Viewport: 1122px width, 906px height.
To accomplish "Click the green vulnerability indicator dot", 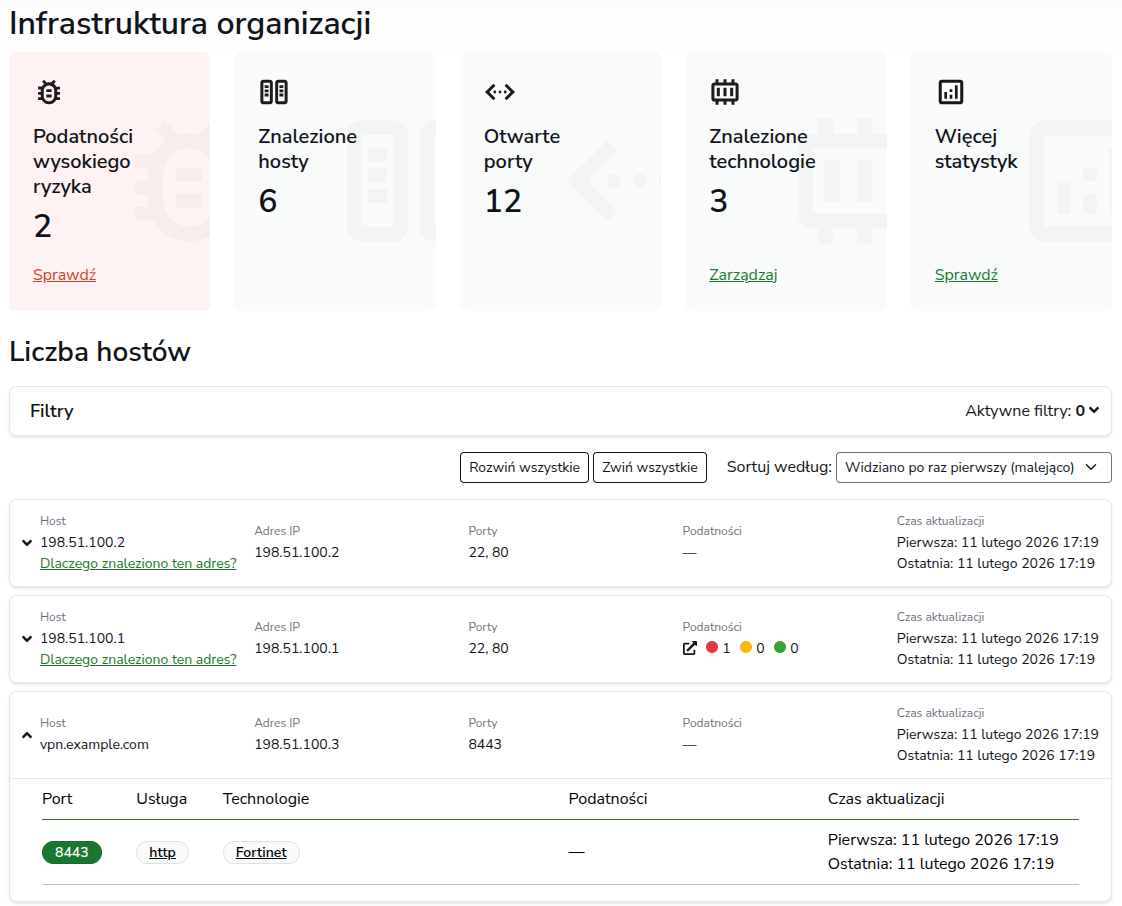I will pyautogui.click(x=780, y=648).
